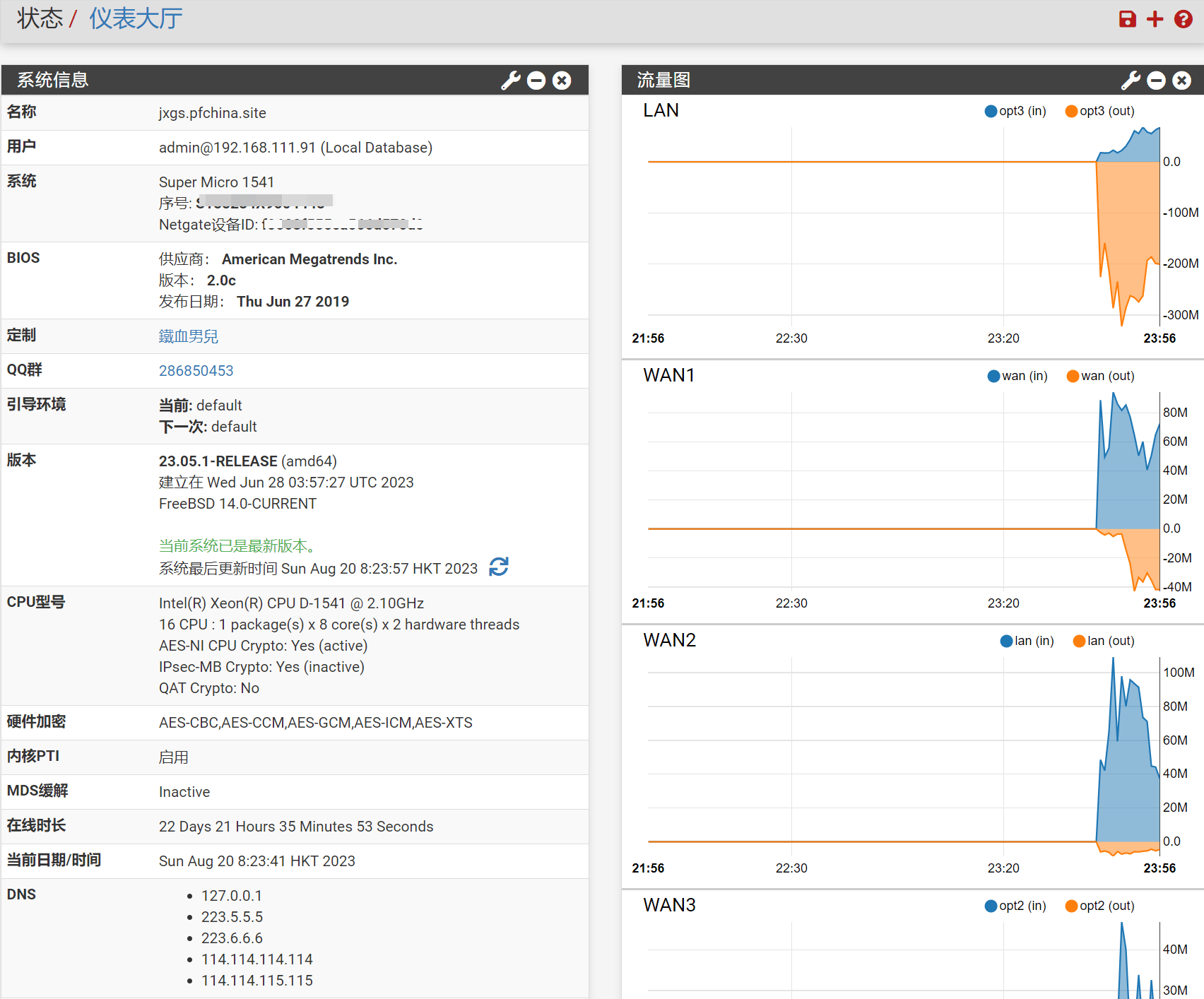Click the blue wan (in) legend dot

993,376
